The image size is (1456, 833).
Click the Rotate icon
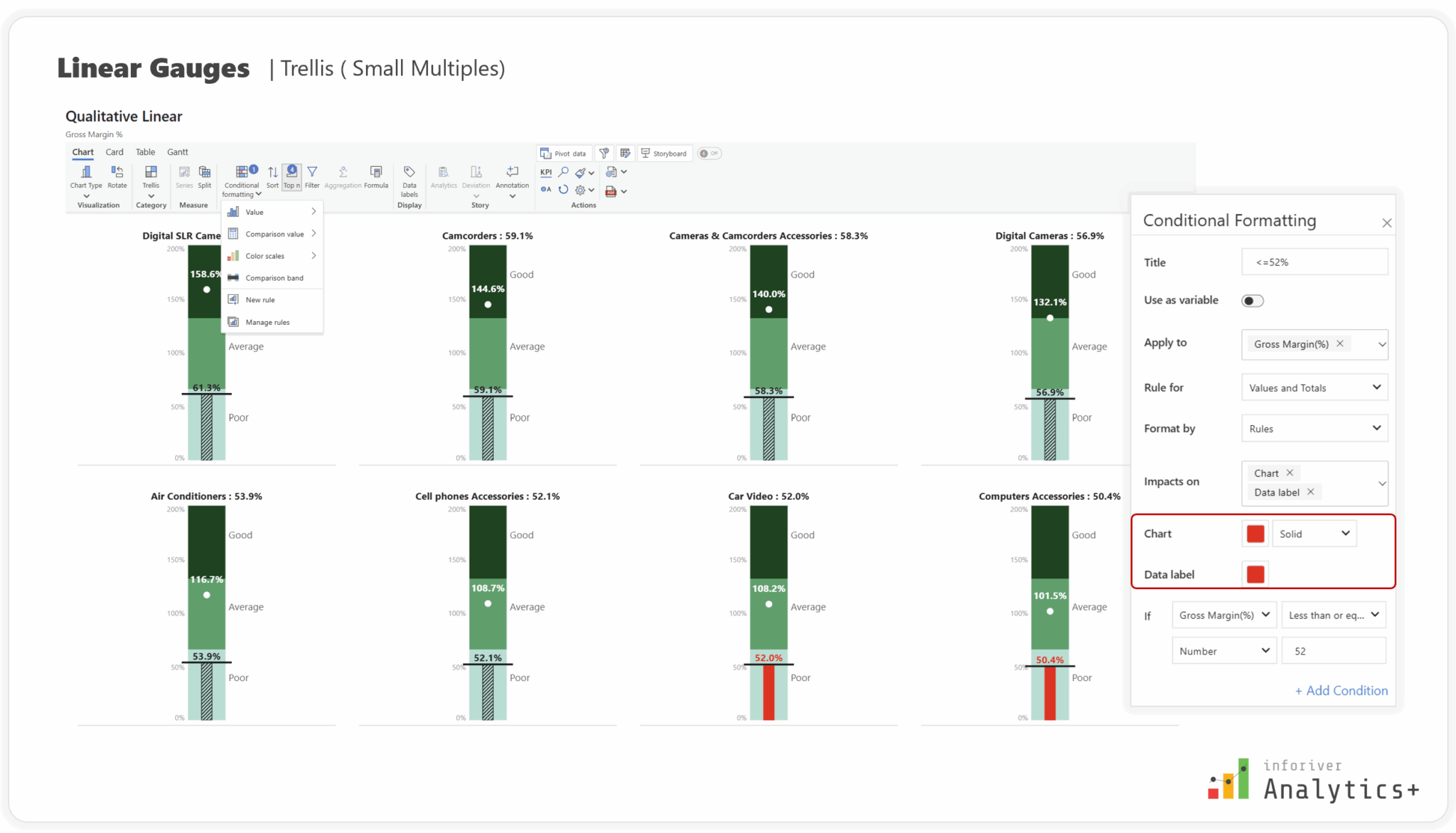(x=117, y=175)
